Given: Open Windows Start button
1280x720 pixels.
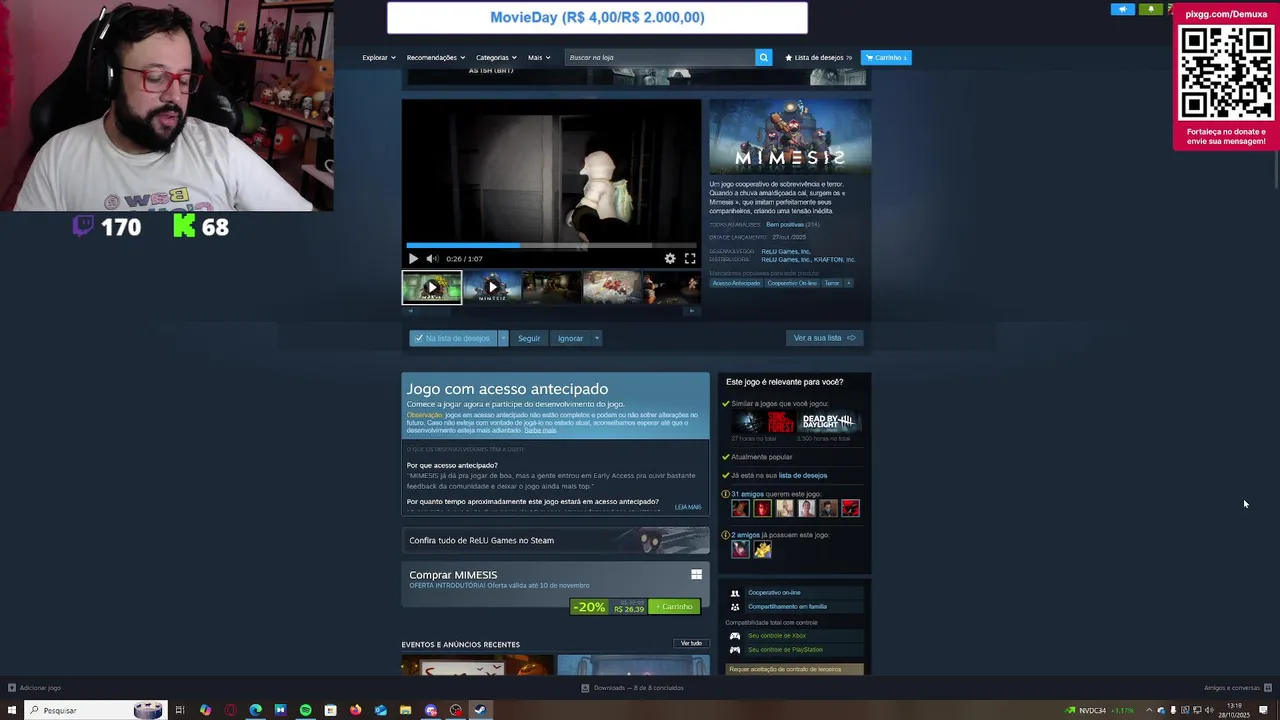Looking at the screenshot, I should tap(13, 710).
